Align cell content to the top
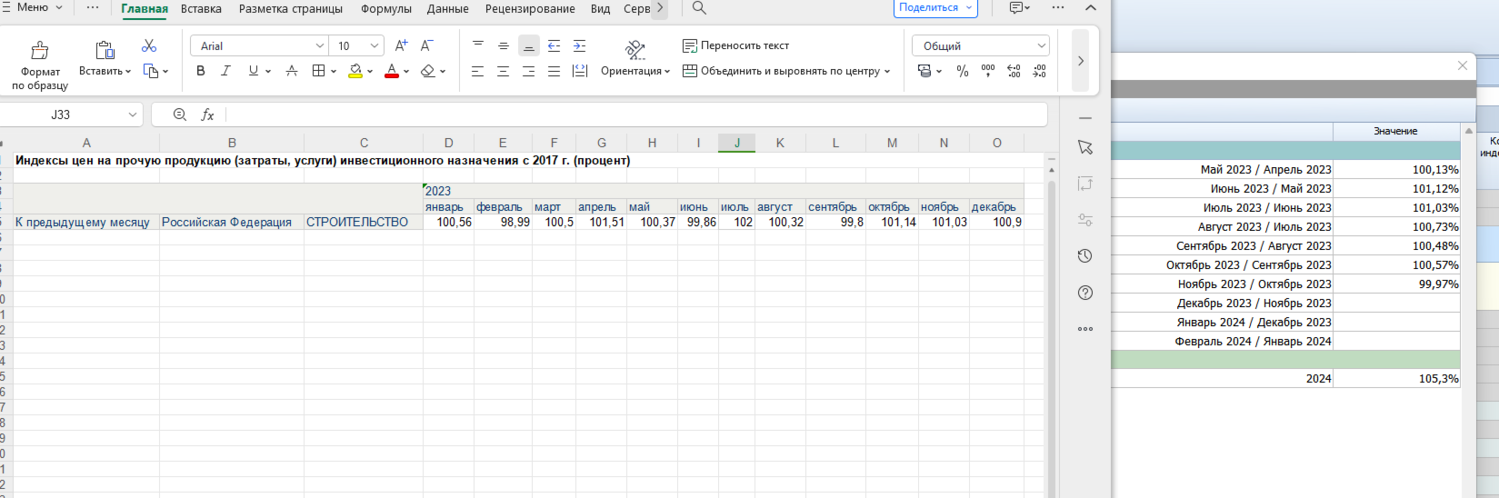Screen dimensions: 1499x498 pyautogui.click(x=478, y=46)
